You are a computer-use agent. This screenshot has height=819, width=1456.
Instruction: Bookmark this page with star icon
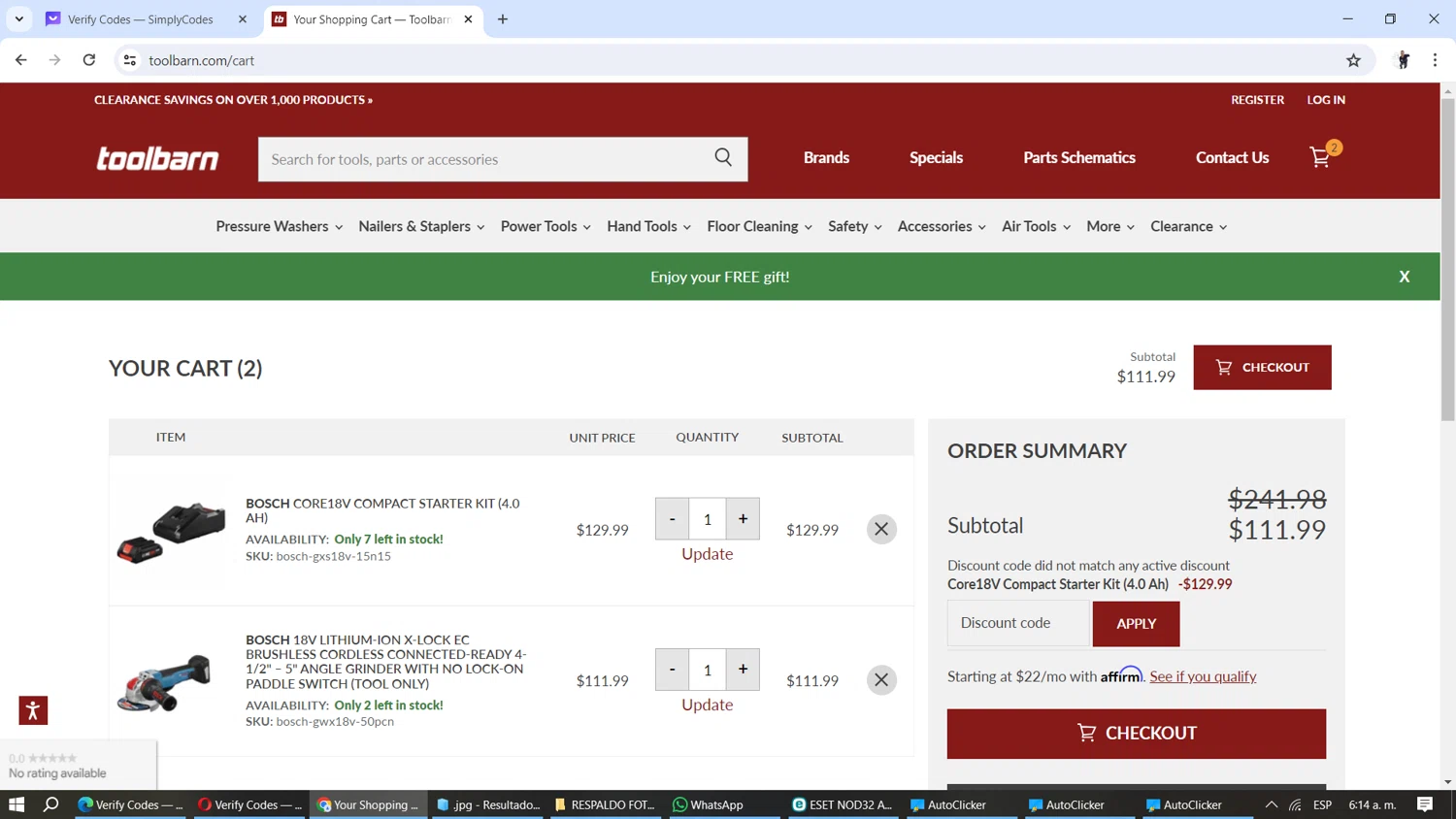[x=1353, y=60]
